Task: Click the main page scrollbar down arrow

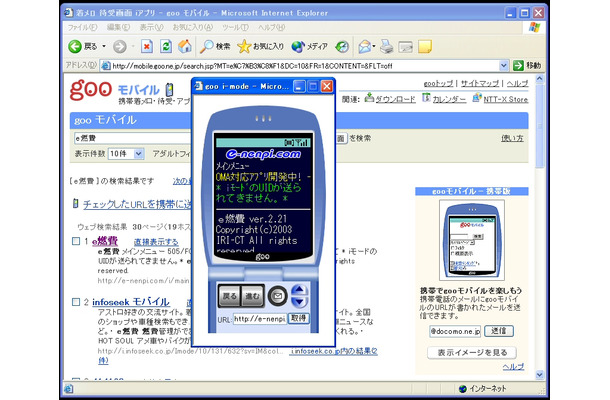Action: (540, 375)
